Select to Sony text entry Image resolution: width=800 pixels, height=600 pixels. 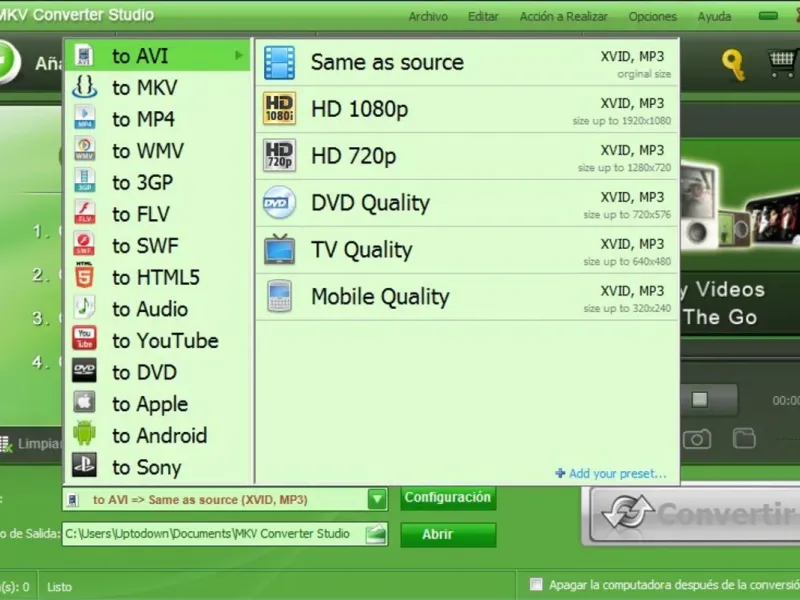146,467
